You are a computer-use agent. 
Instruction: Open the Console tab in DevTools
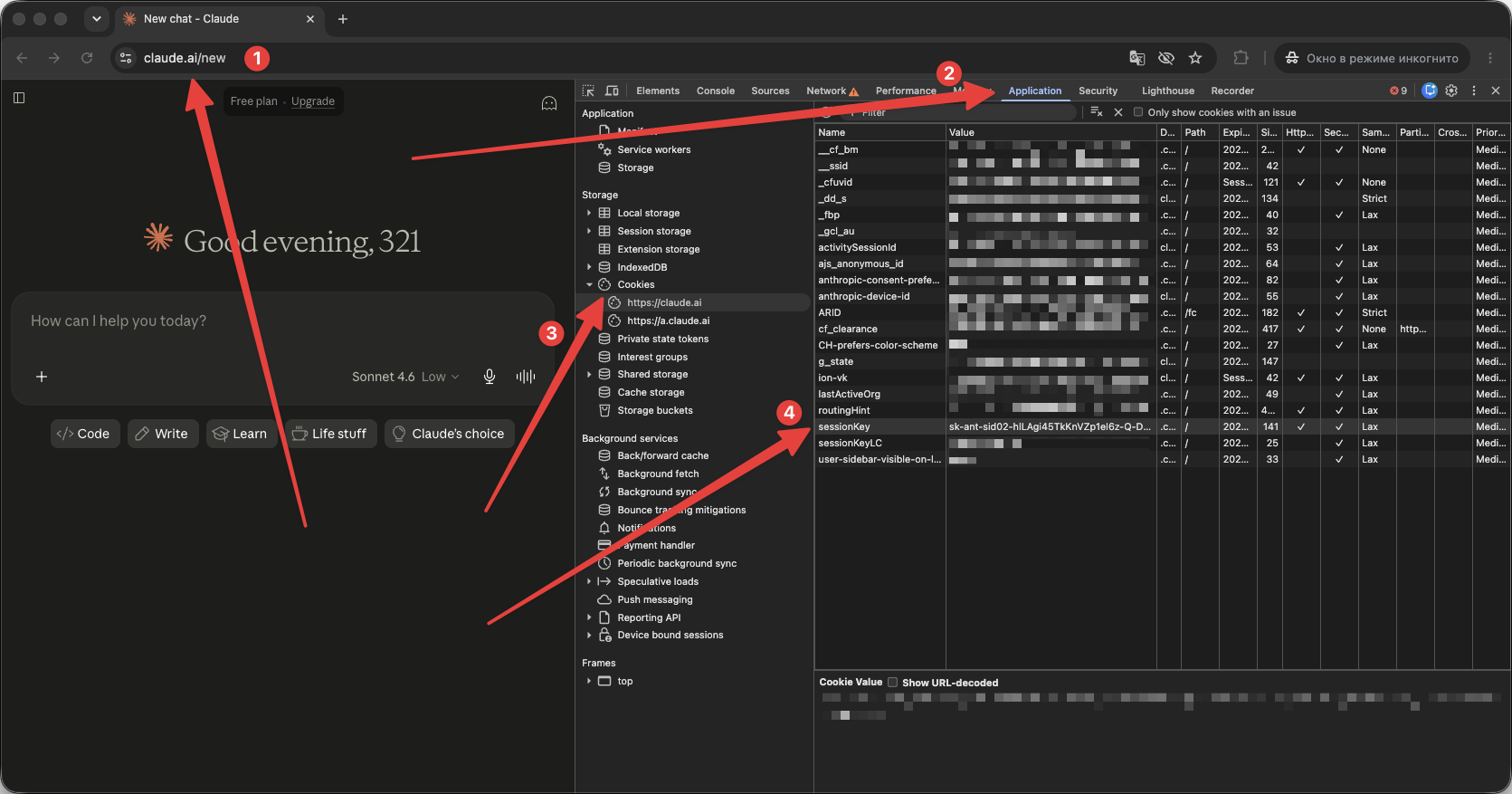[x=715, y=91]
